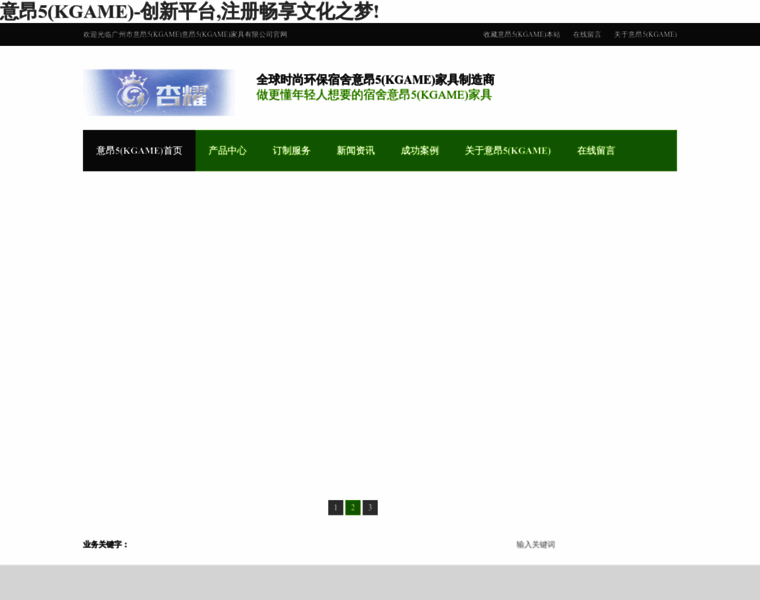The image size is (760, 600).
Task: Click the 收藏意昂5(KGAME)本站 link in top bar
Action: click(521, 34)
